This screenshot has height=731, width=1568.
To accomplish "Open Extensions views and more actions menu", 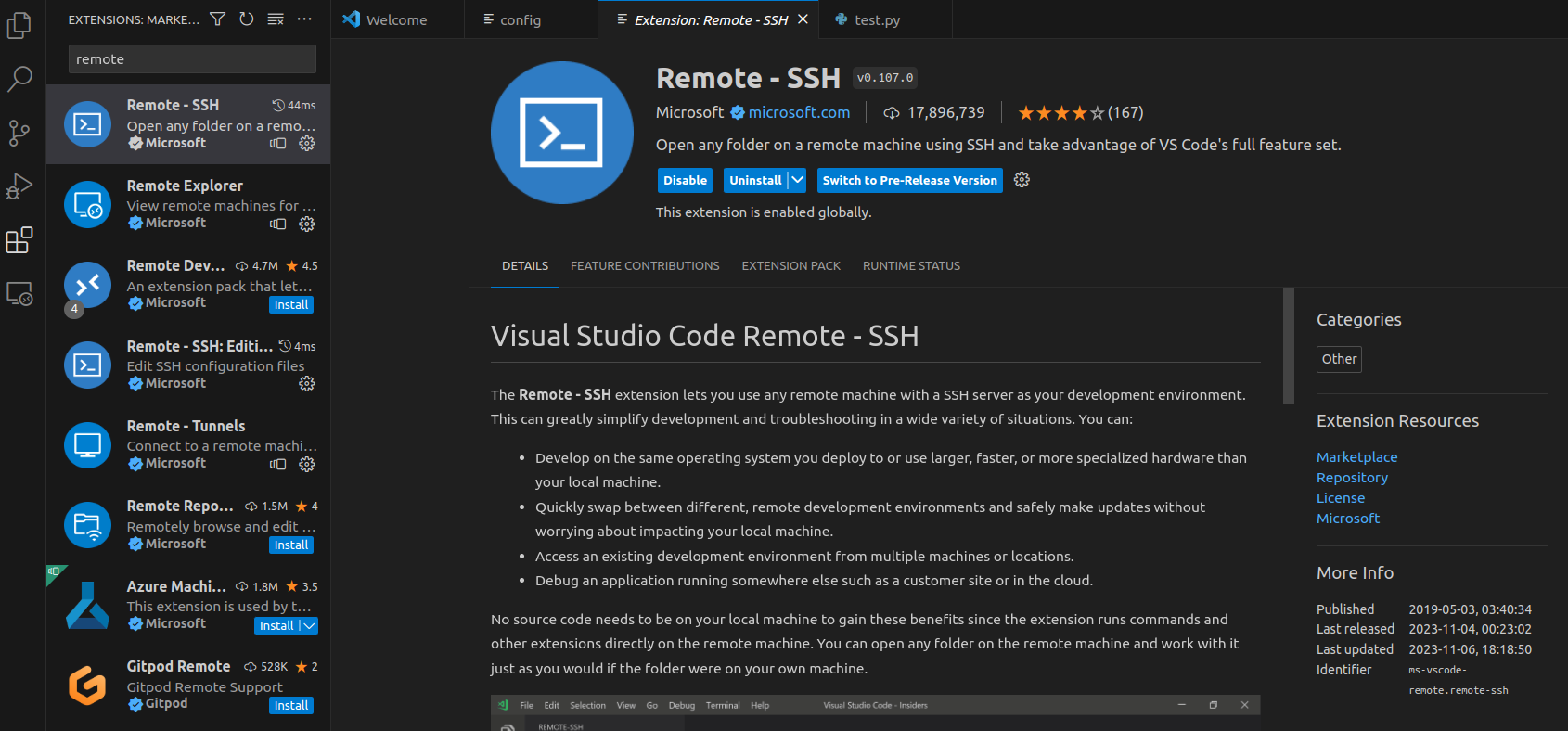I will pyautogui.click(x=304, y=19).
